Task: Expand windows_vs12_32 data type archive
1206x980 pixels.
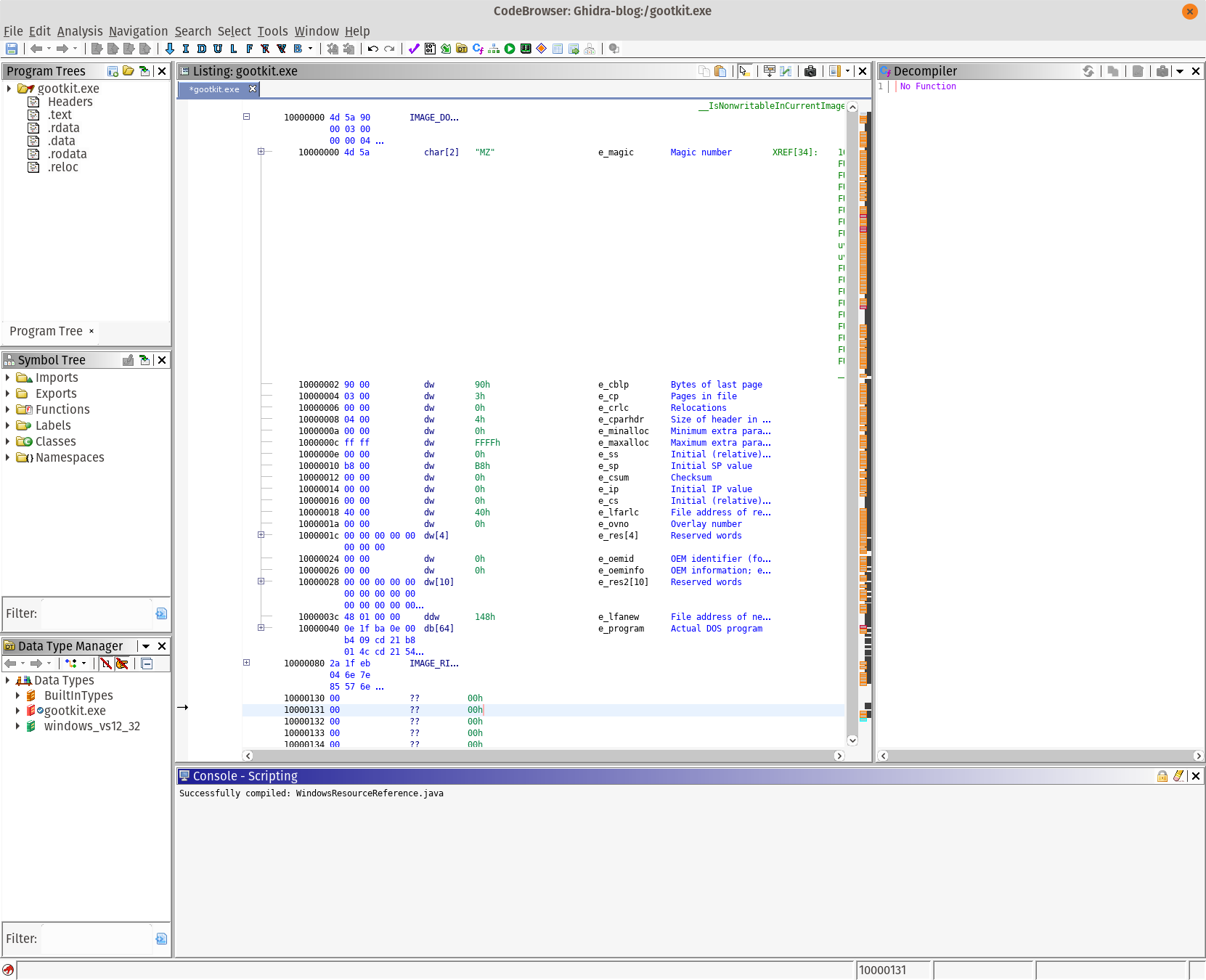Action: (18, 726)
